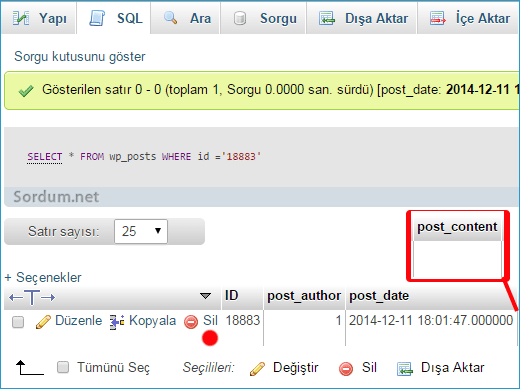Click the '18883' value in query
This screenshot has height=389, width=520.
click(241, 156)
